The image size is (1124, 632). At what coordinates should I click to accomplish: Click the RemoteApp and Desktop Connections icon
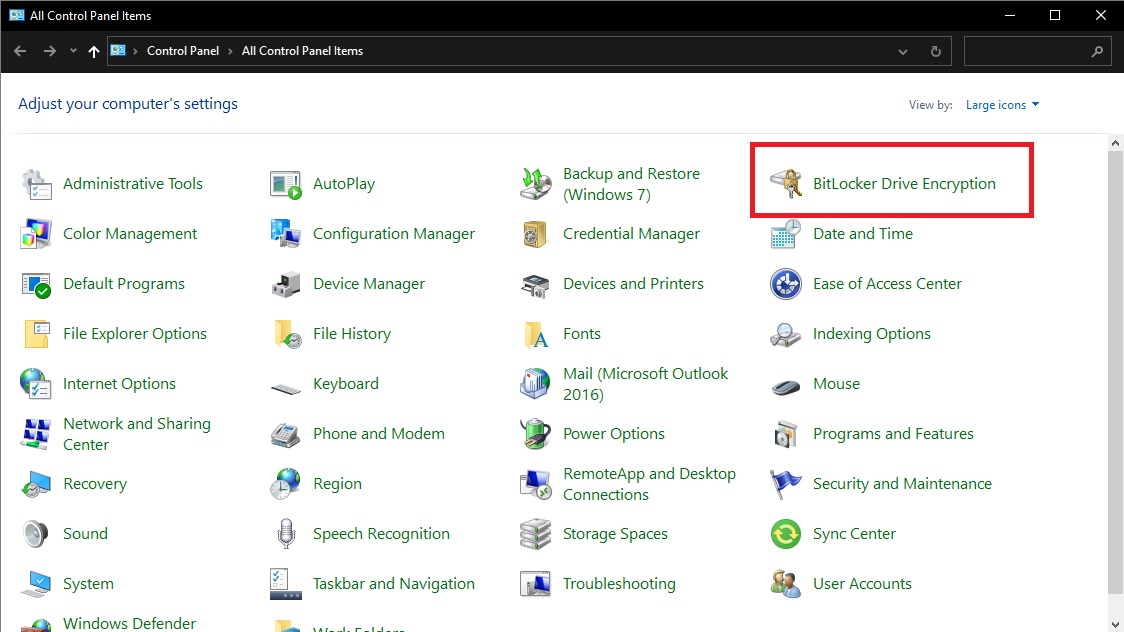coord(535,484)
